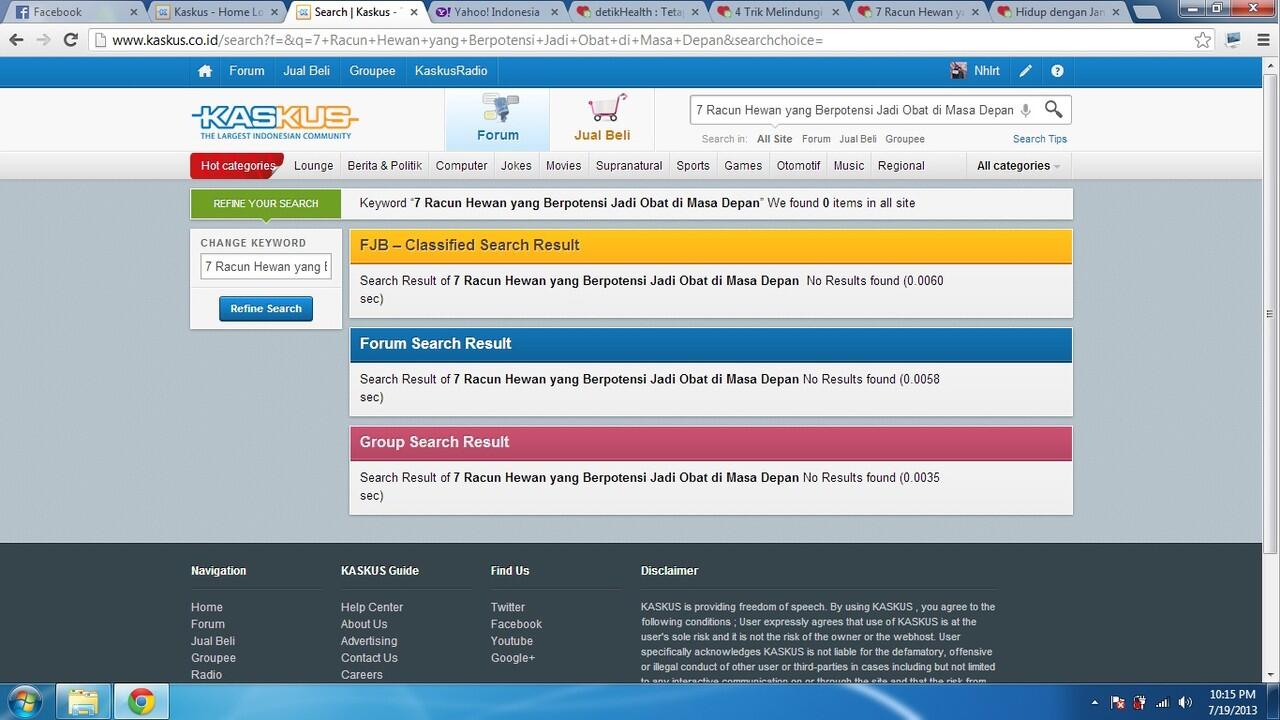This screenshot has width=1280, height=720.
Task: Switch to the detikHealth tab
Action: (x=637, y=12)
